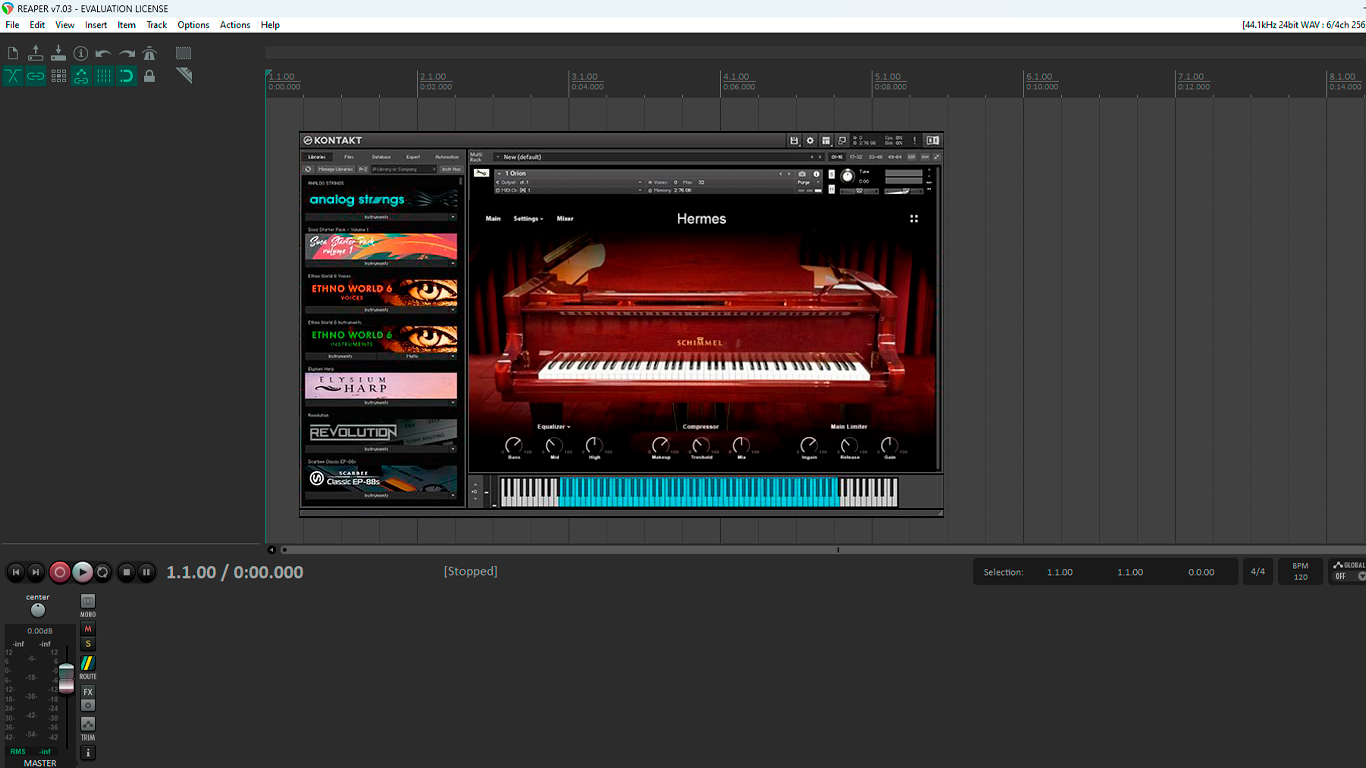Open the Actions menu
This screenshot has width=1366, height=768.
coord(235,25)
